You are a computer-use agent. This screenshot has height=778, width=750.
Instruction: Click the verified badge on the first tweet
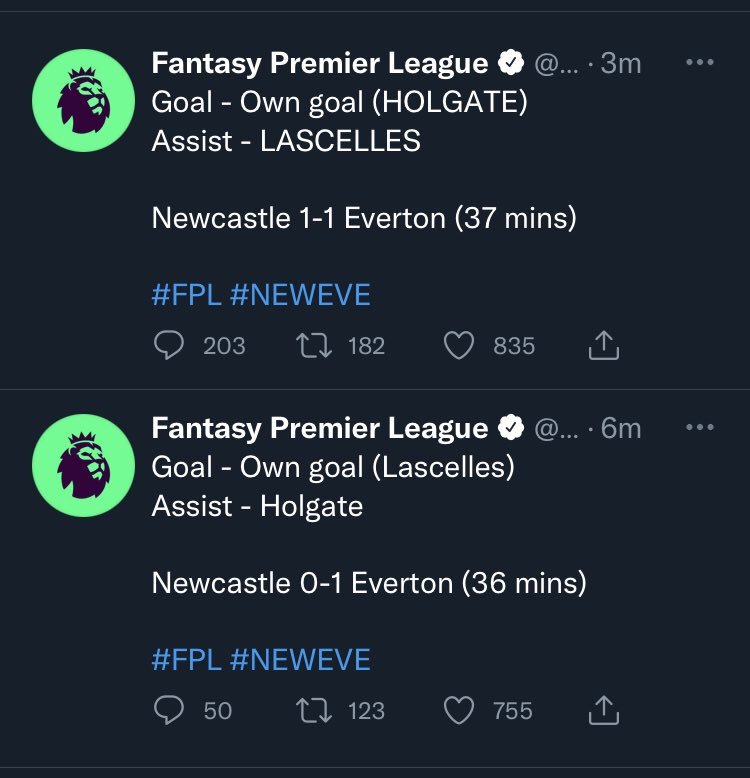[x=511, y=64]
